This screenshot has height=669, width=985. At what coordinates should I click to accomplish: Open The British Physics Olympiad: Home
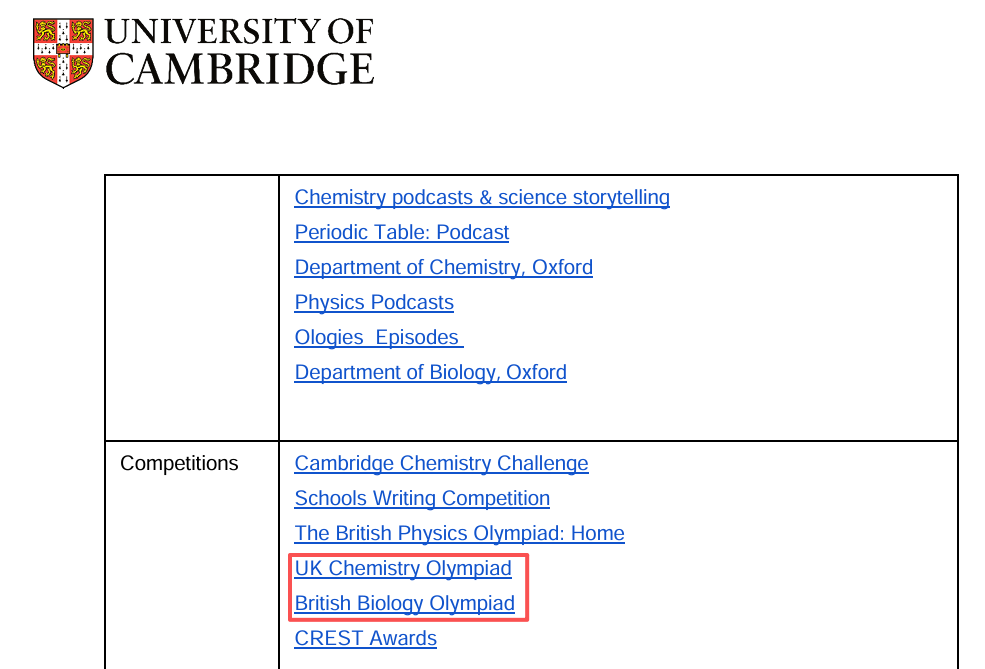[459, 534]
